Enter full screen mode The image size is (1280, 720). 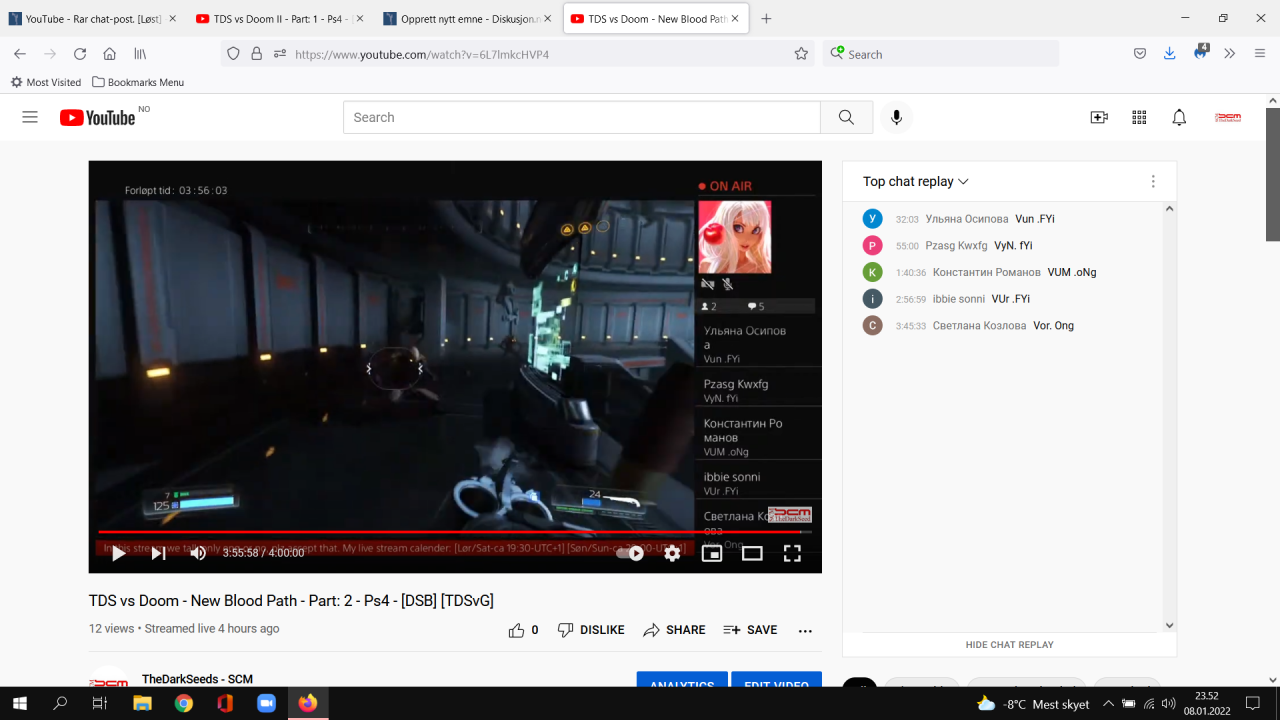point(792,553)
